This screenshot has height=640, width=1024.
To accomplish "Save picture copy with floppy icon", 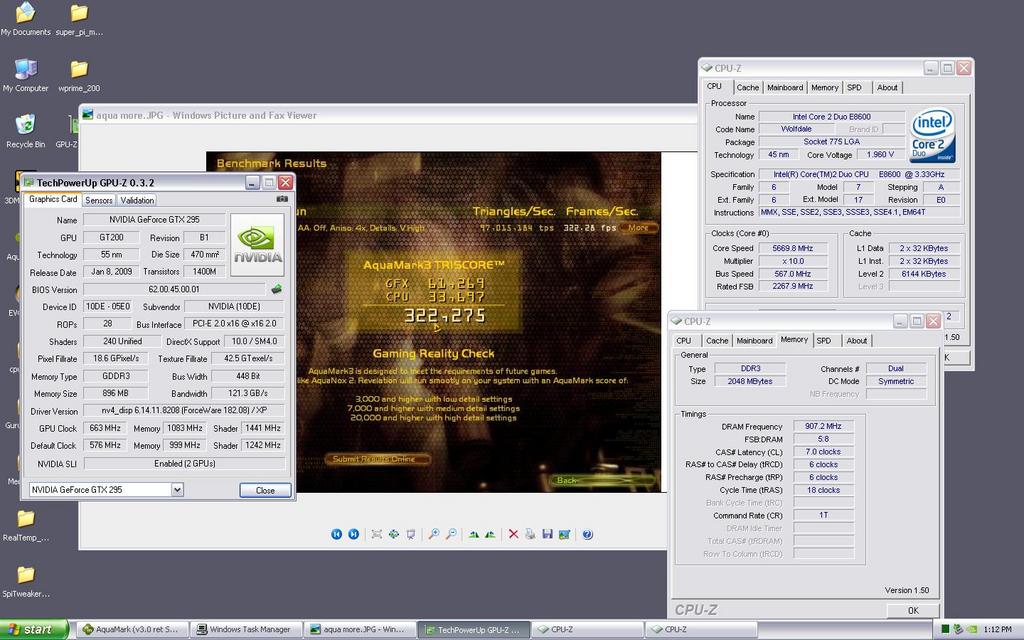I will click(x=547, y=534).
